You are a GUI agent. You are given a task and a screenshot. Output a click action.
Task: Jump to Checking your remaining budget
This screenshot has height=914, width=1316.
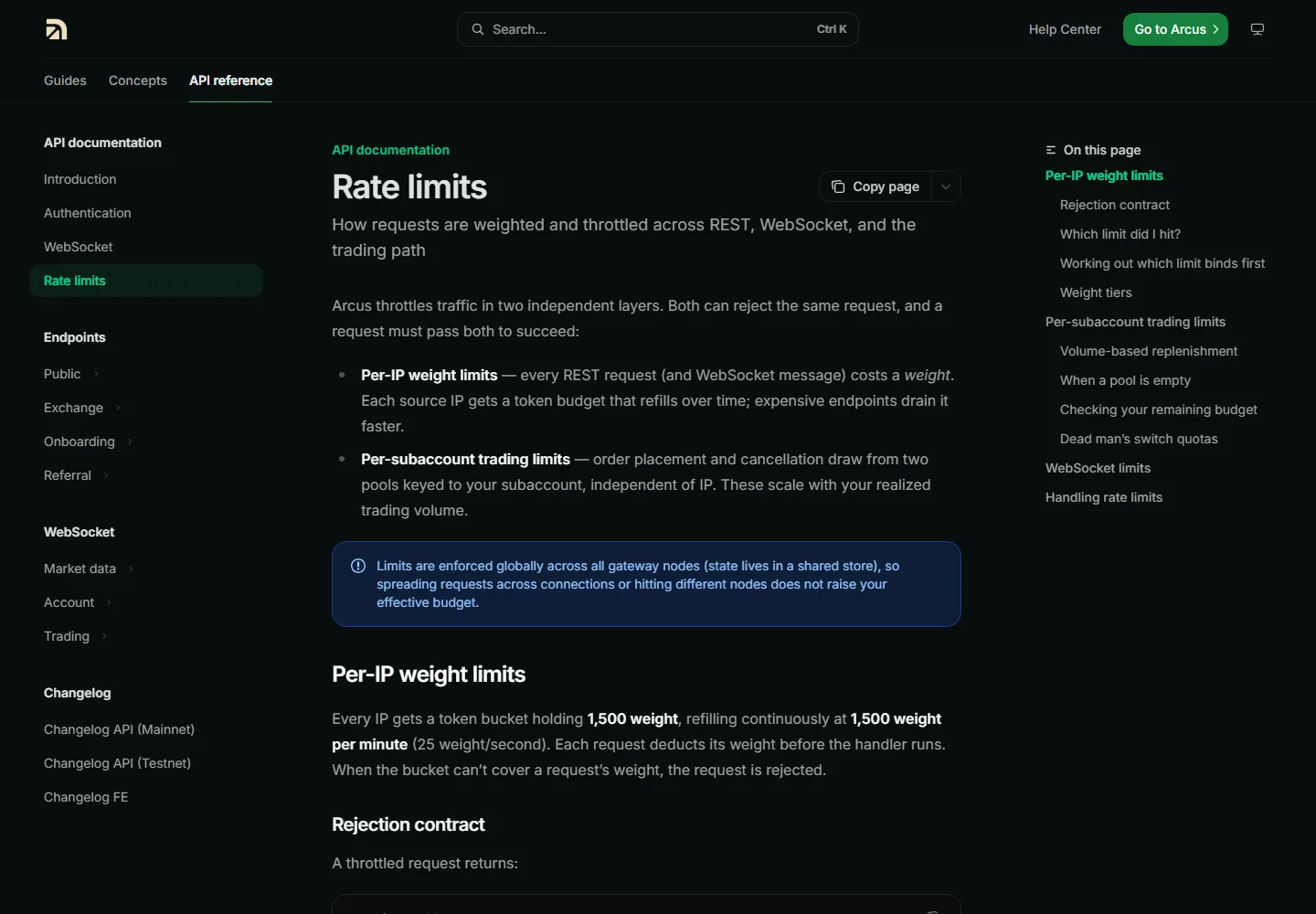[1159, 409]
